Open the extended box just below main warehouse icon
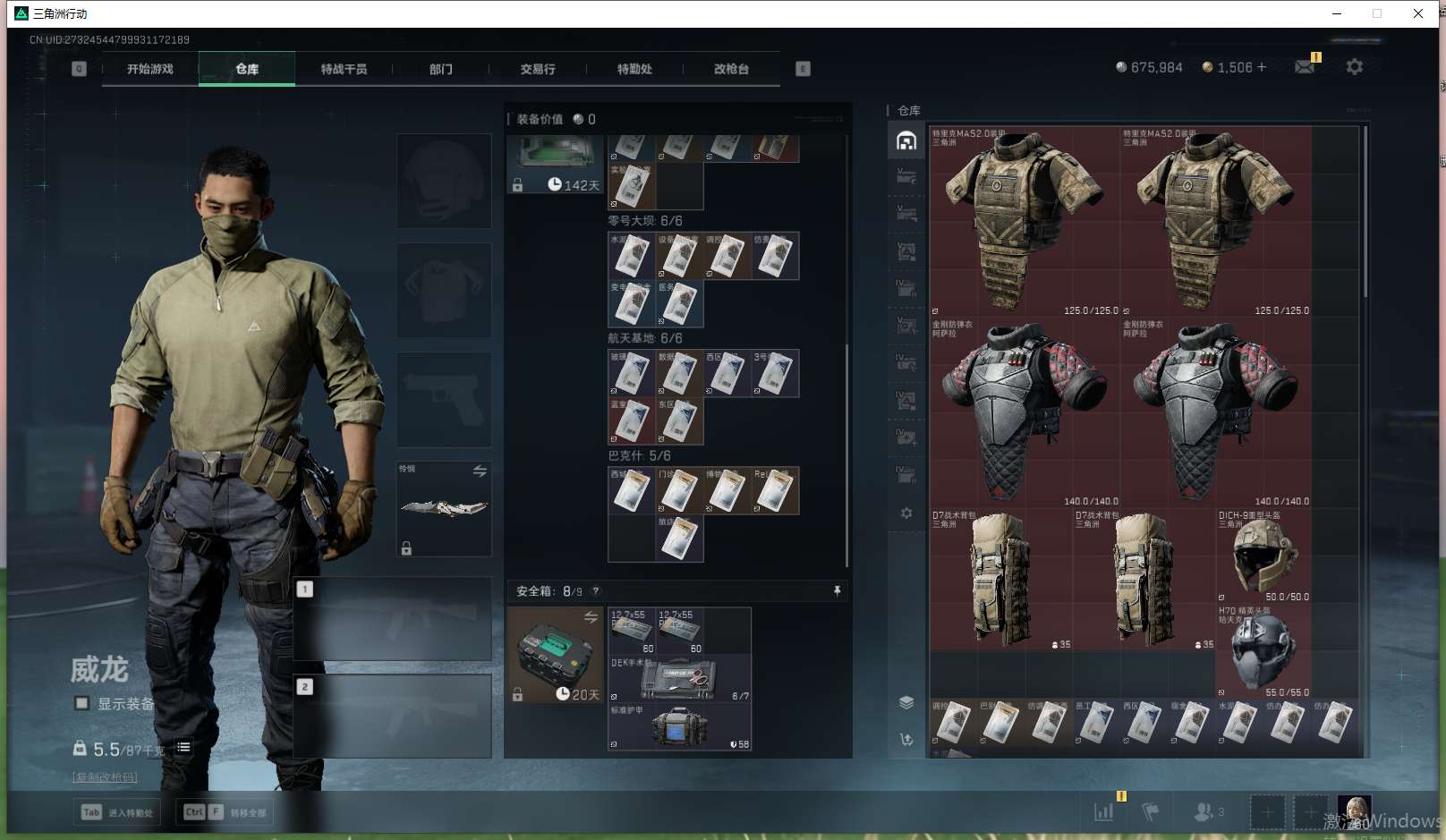The image size is (1446, 840). click(906, 177)
